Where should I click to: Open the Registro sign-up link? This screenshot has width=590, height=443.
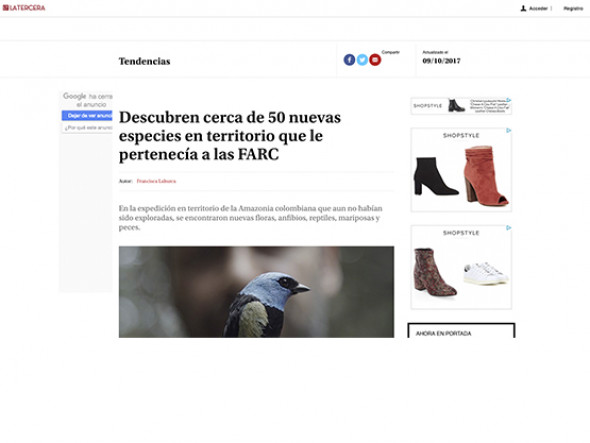(x=573, y=8)
